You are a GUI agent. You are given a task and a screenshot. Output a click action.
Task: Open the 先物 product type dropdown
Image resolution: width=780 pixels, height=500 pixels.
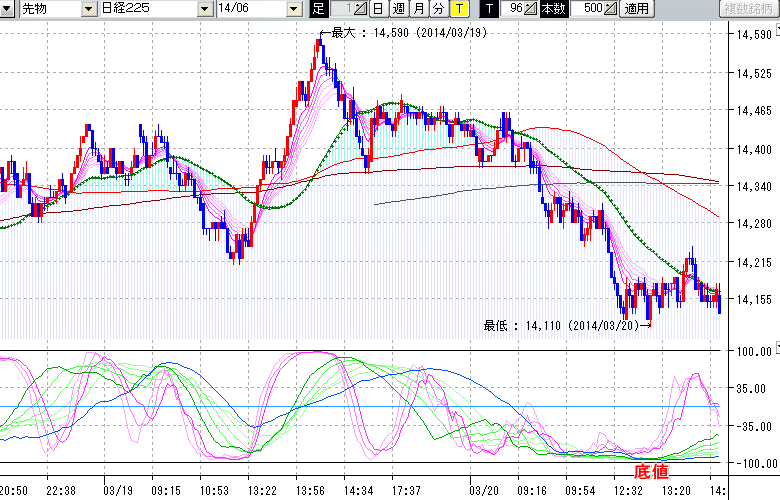click(x=89, y=9)
